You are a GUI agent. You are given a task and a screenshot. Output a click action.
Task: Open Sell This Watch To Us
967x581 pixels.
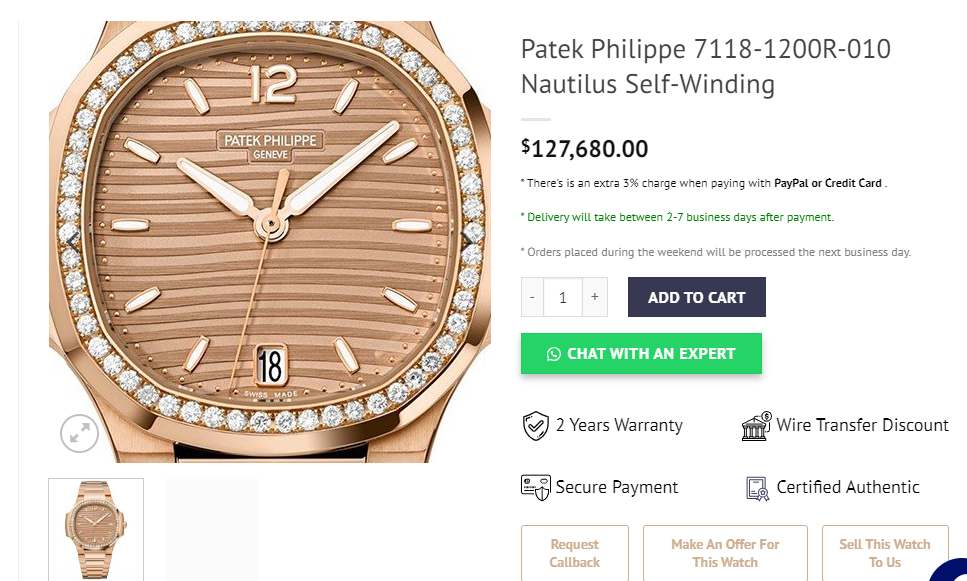click(x=885, y=553)
